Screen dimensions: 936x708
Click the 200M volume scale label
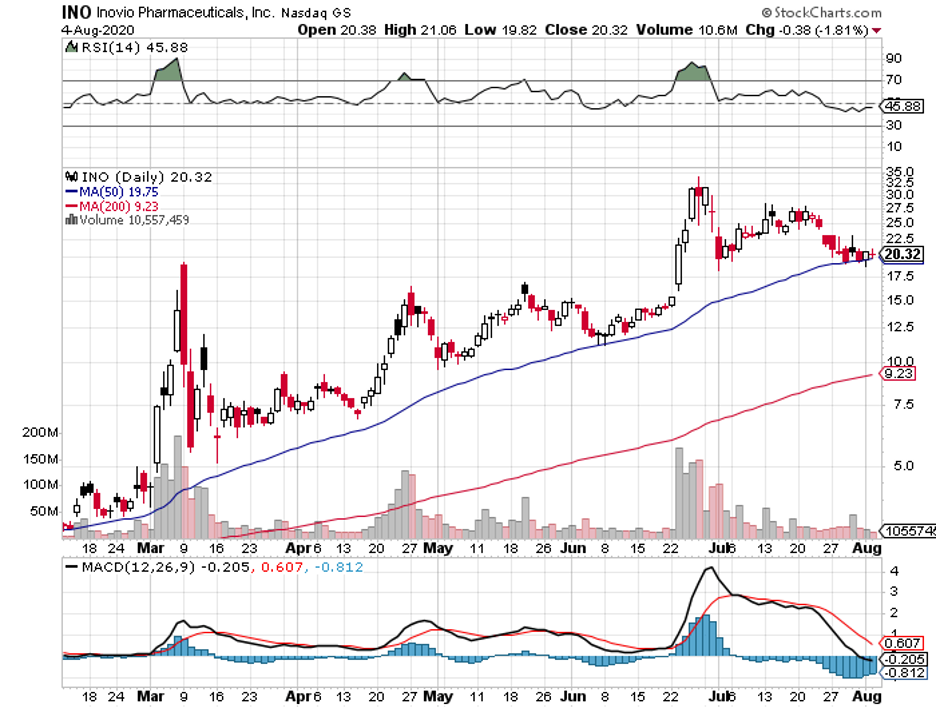pos(41,432)
